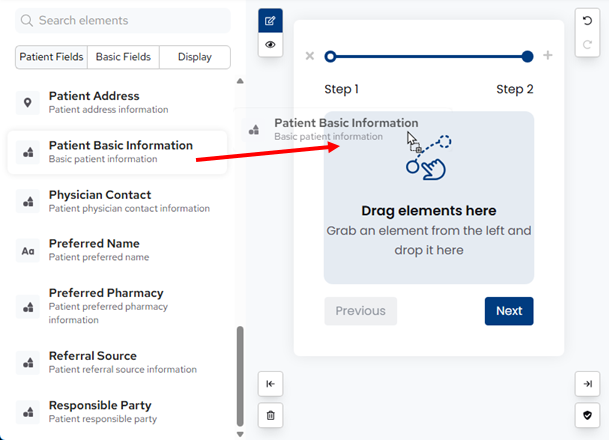Click the redo arrow icon

[587, 45]
